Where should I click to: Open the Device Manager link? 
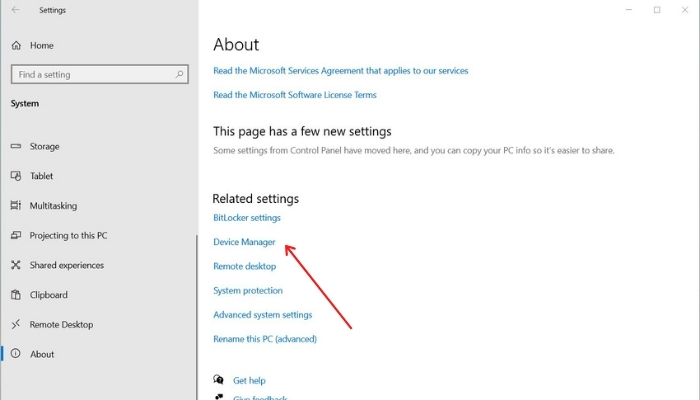(x=244, y=242)
